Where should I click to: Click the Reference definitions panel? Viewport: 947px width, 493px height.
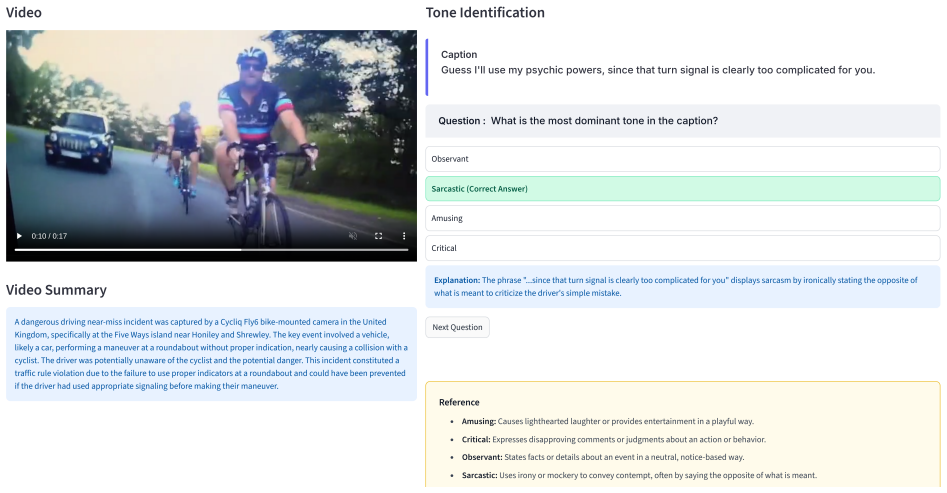pos(682,435)
